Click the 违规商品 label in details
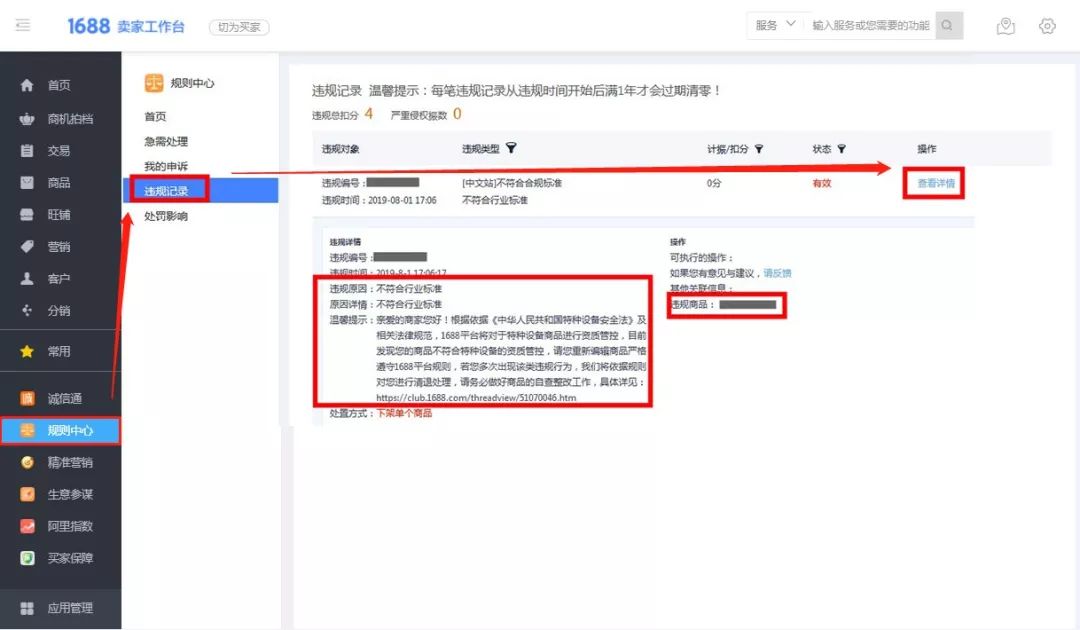Viewport: 1080px width, 630px height. [x=692, y=304]
